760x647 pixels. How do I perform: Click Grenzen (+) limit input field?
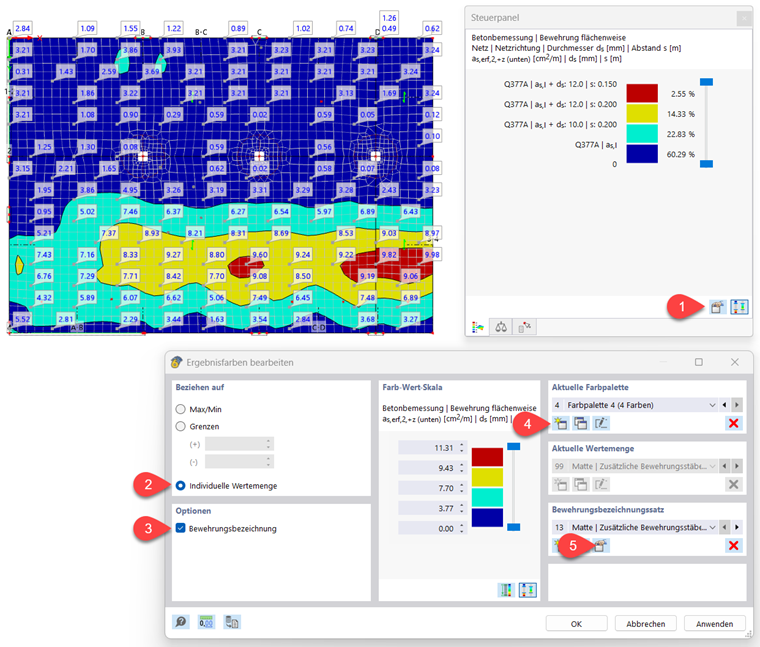pos(239,444)
